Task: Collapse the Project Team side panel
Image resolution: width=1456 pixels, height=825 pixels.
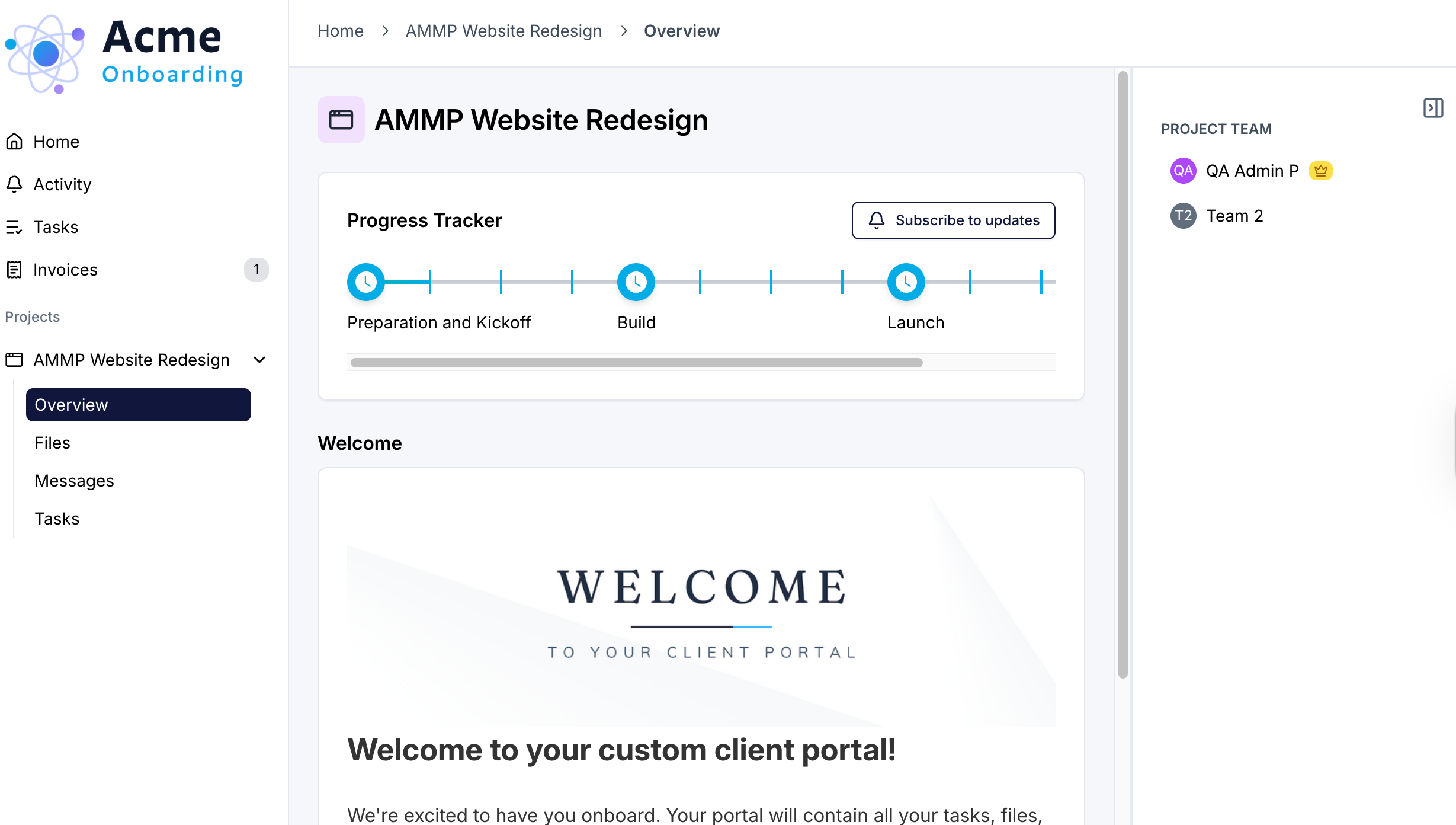Action: click(x=1433, y=108)
